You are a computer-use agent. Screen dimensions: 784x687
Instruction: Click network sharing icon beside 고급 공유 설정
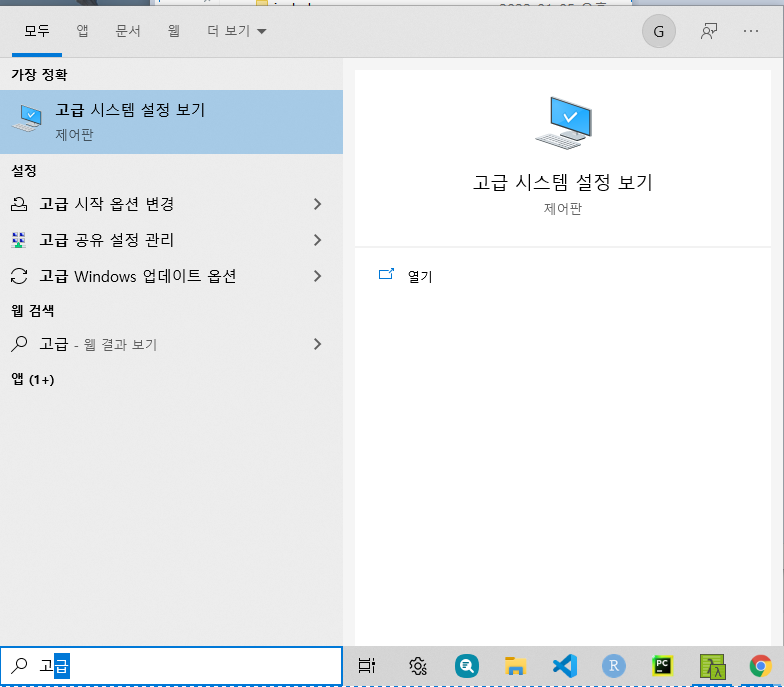(19, 240)
